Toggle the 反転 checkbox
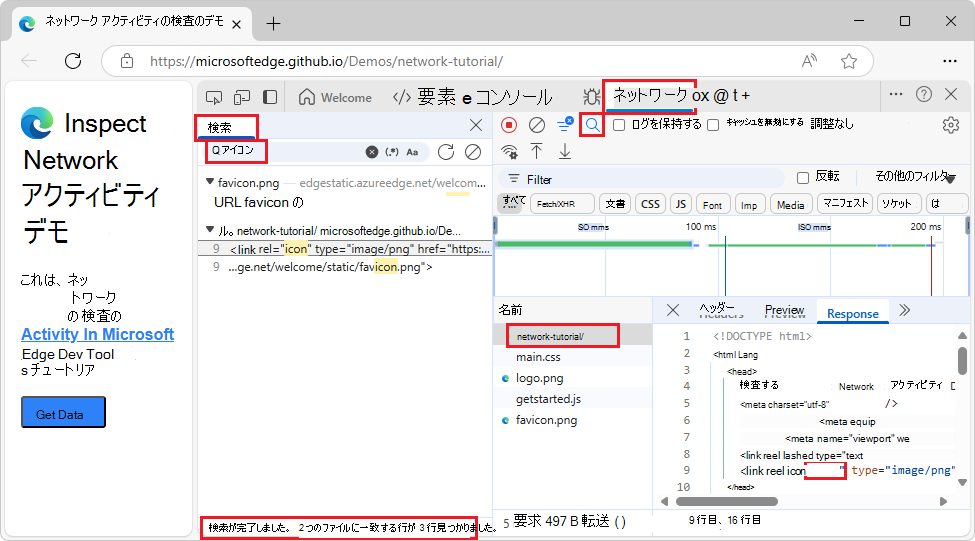The width and height of the screenshot is (975, 541). coord(803,178)
